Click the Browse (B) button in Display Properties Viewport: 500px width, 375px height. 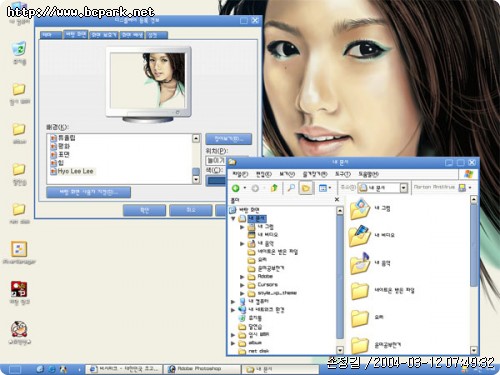tap(229, 139)
